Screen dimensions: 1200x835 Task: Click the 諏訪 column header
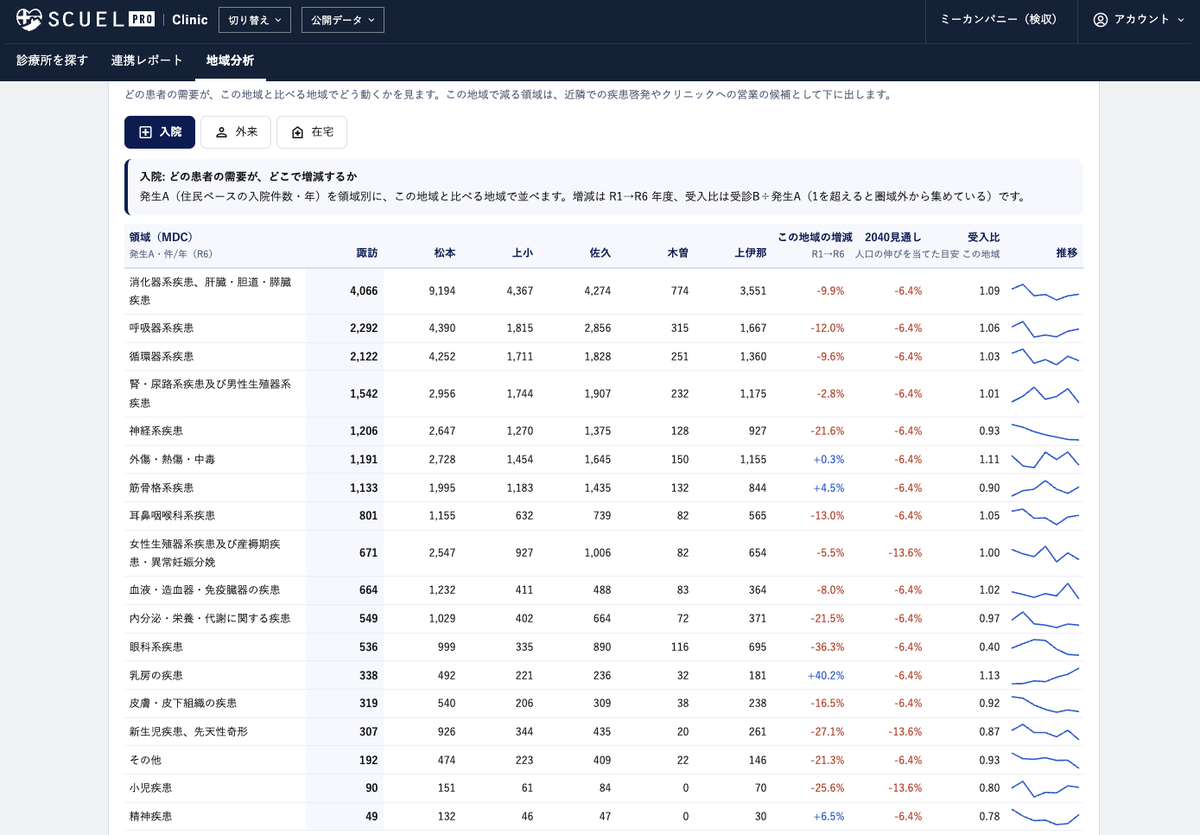[367, 253]
